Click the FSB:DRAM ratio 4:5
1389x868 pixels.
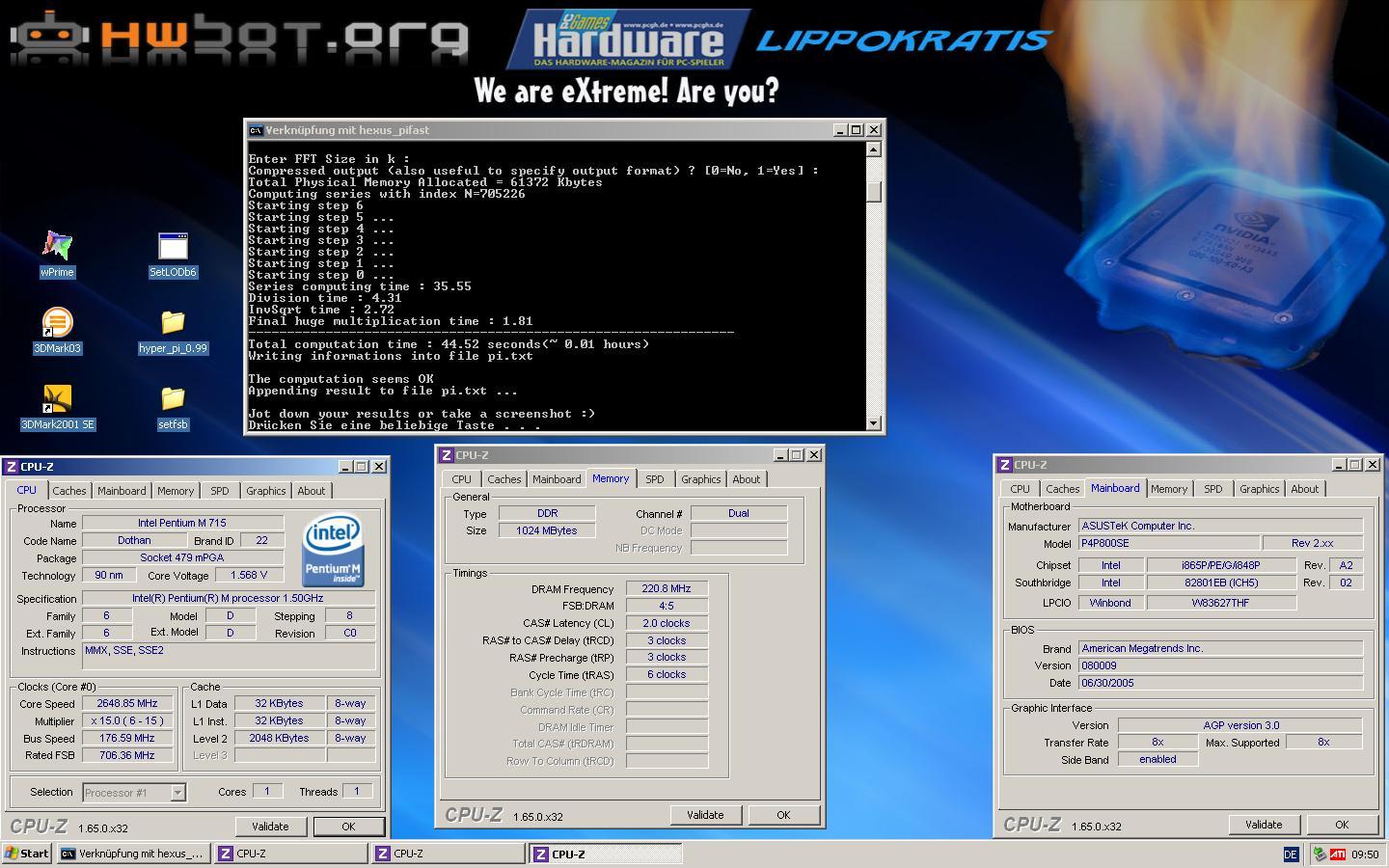[x=667, y=606]
